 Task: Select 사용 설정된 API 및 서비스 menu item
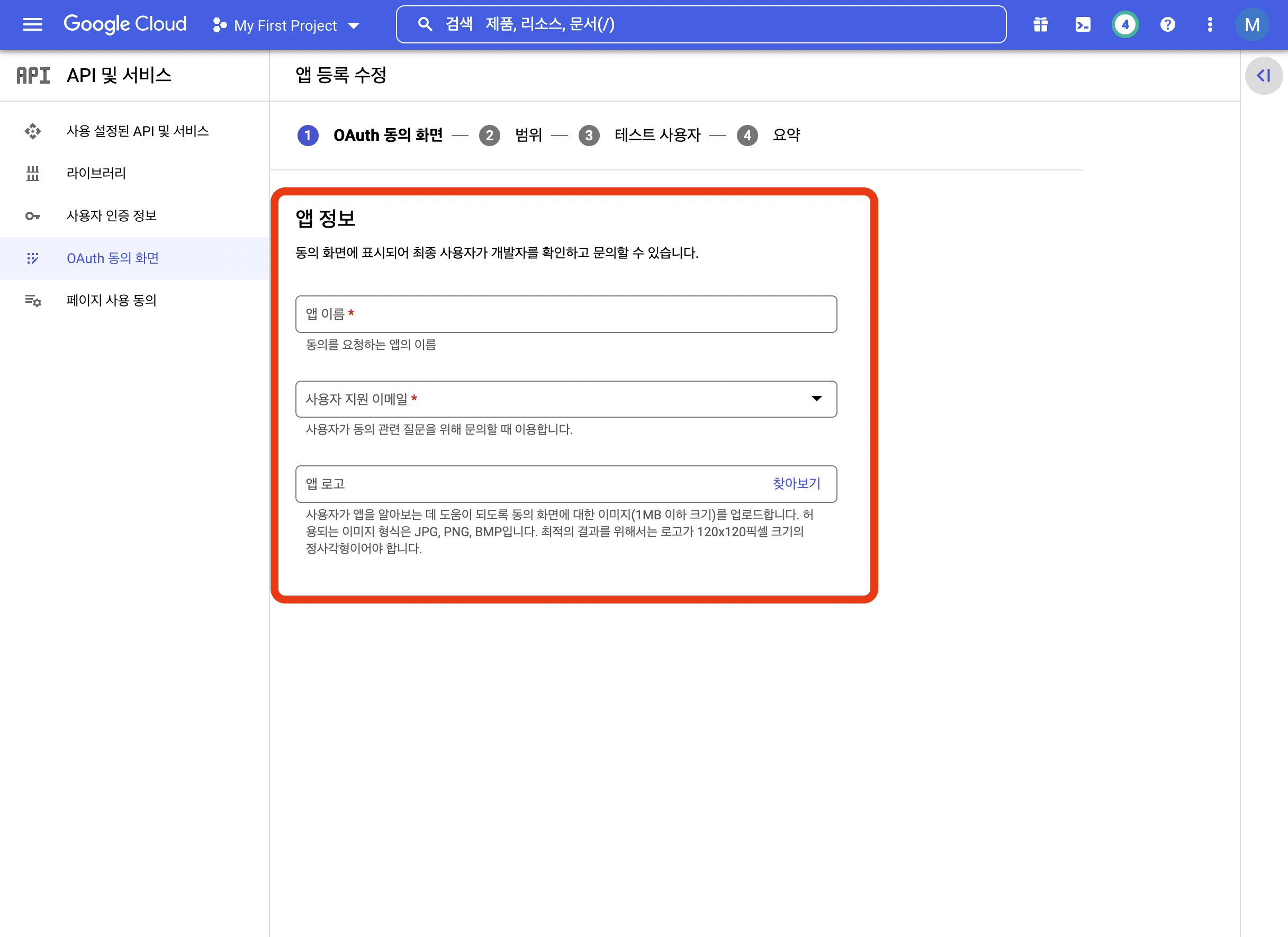point(138,131)
